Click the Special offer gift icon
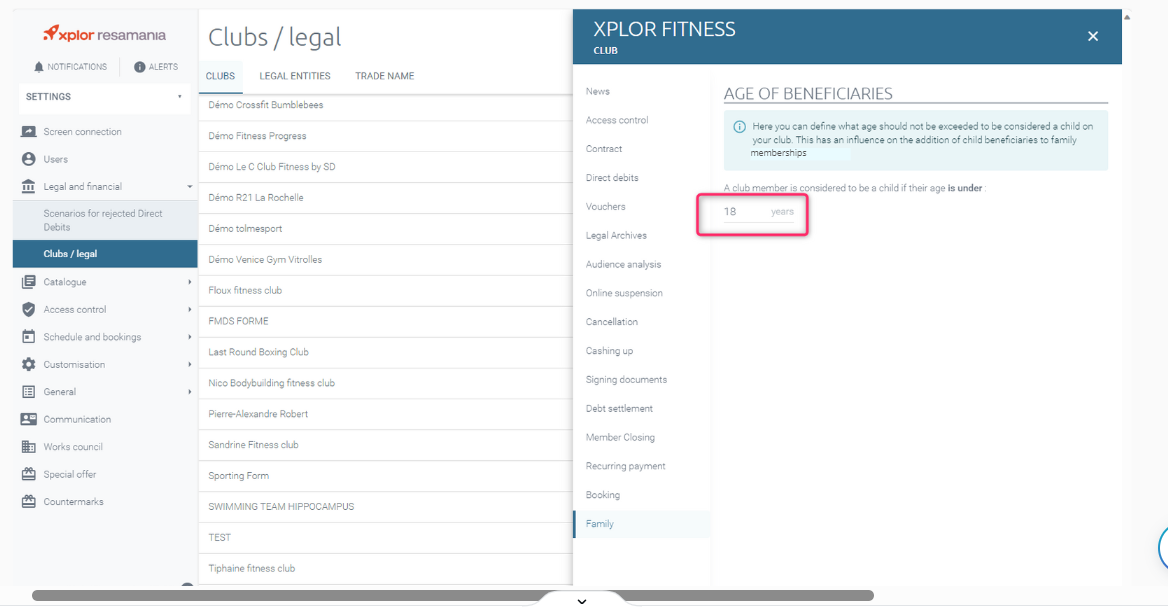Image resolution: width=1168 pixels, height=609 pixels. pyautogui.click(x=28, y=474)
